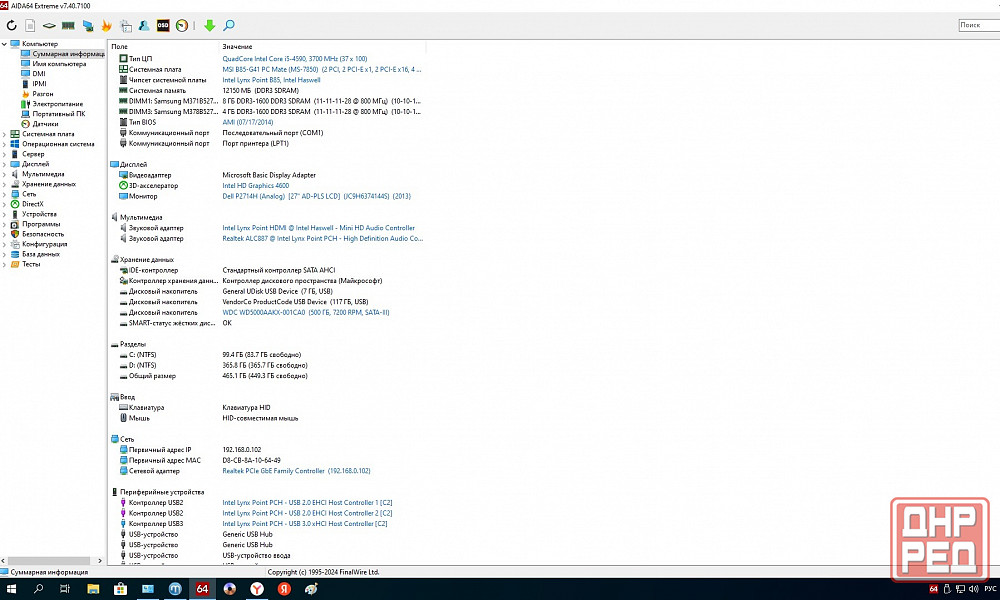
Task: Click the Значение column header
Action: point(237,47)
